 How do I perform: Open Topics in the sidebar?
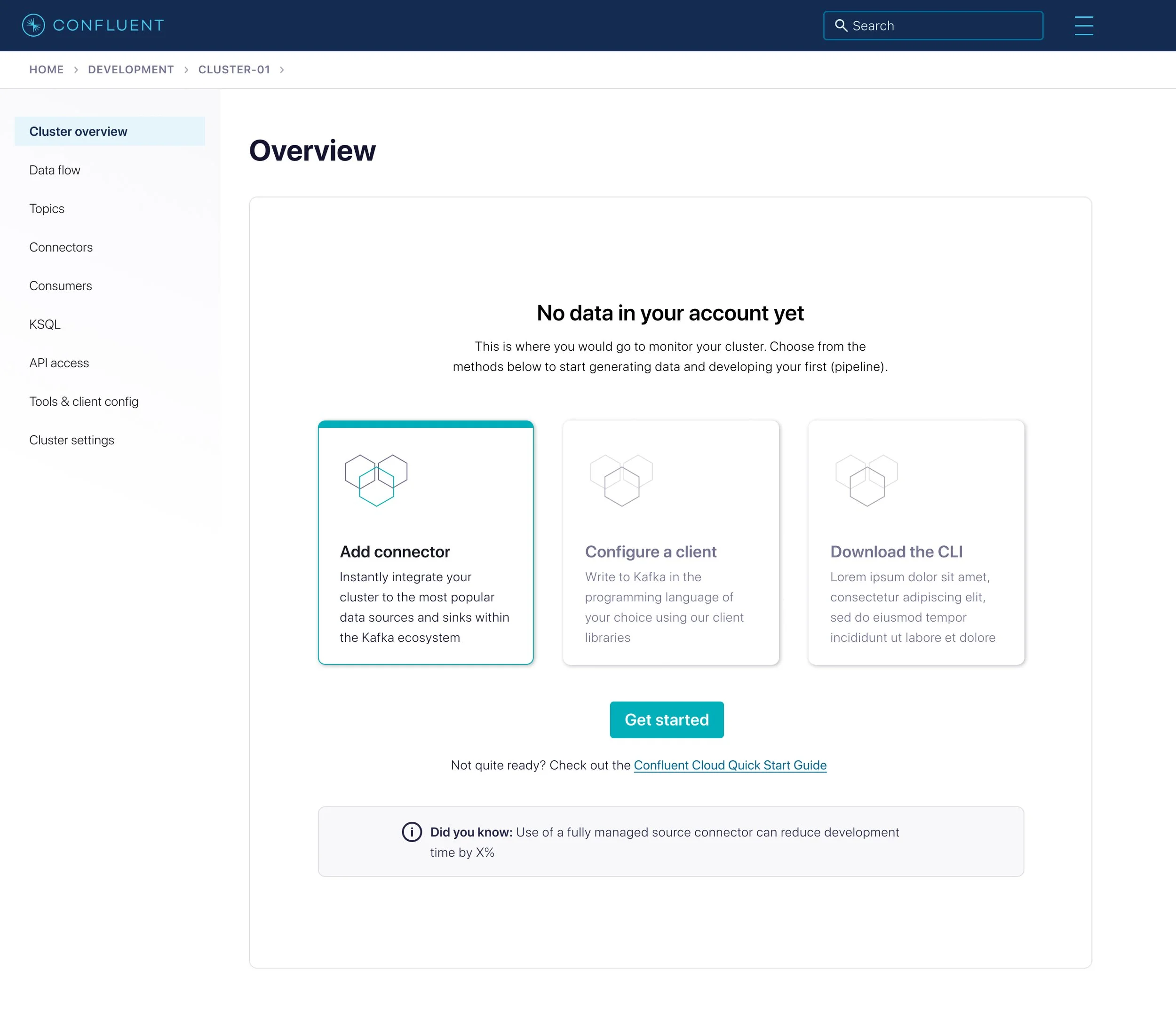(47, 209)
